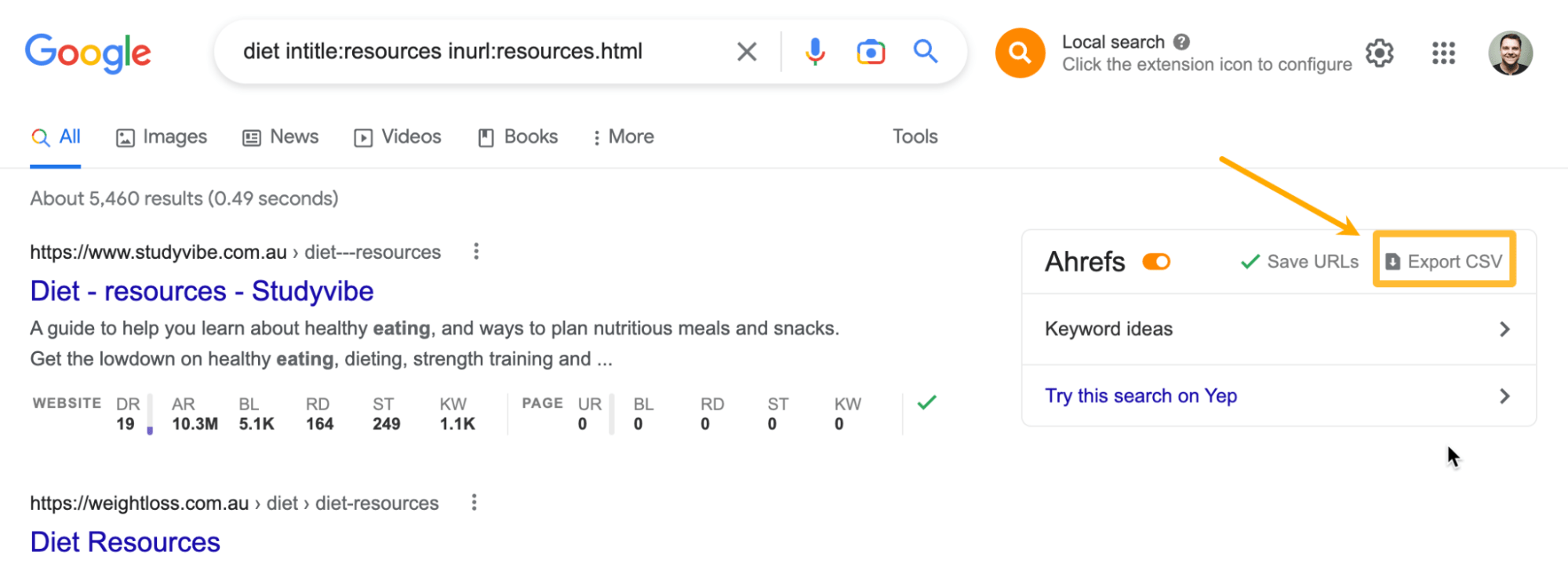Click the orange Local search extension icon
Image resolution: width=1568 pixels, height=567 pixels.
1019,53
